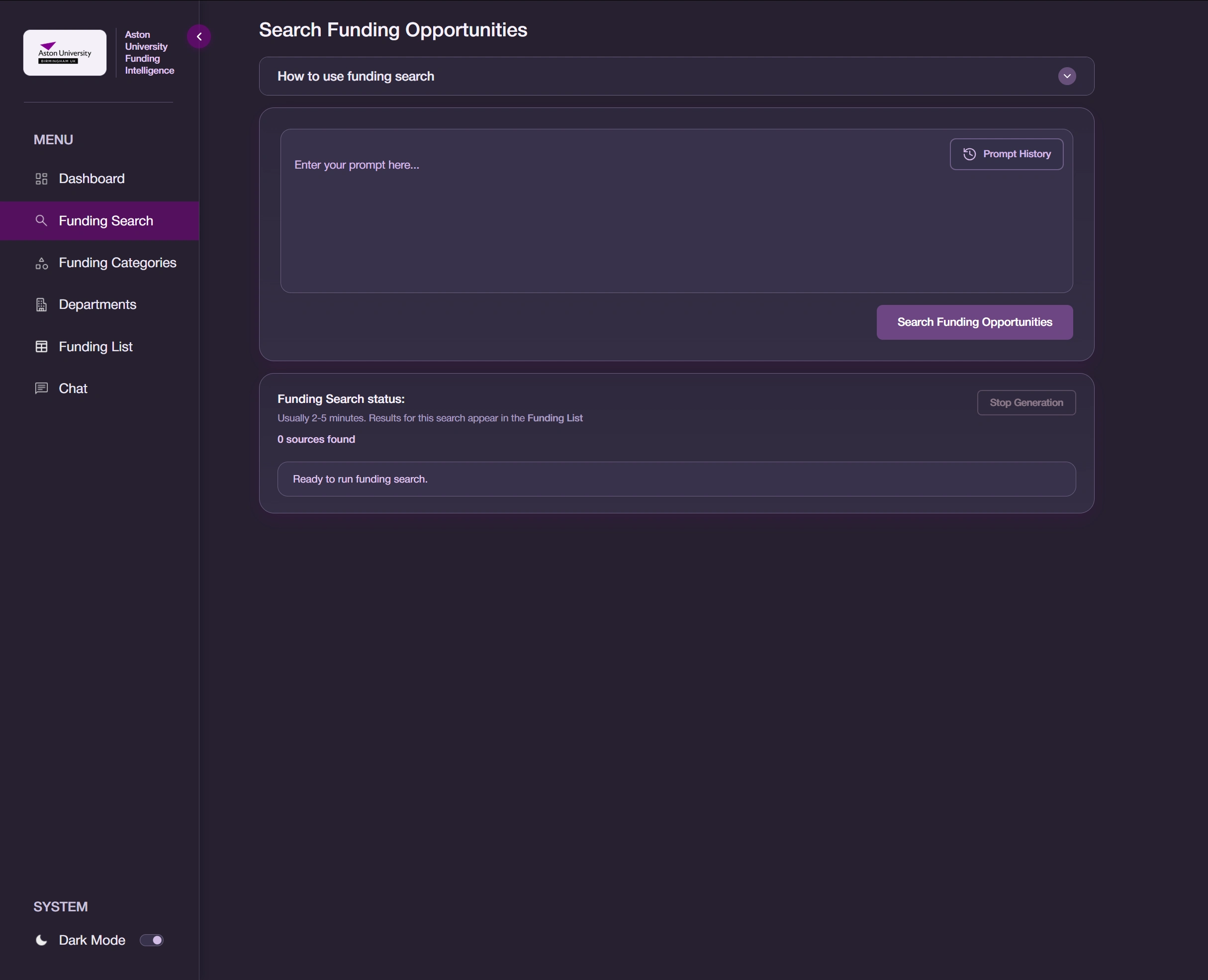Click the Chat message icon
The height and width of the screenshot is (980, 1208).
click(41, 389)
